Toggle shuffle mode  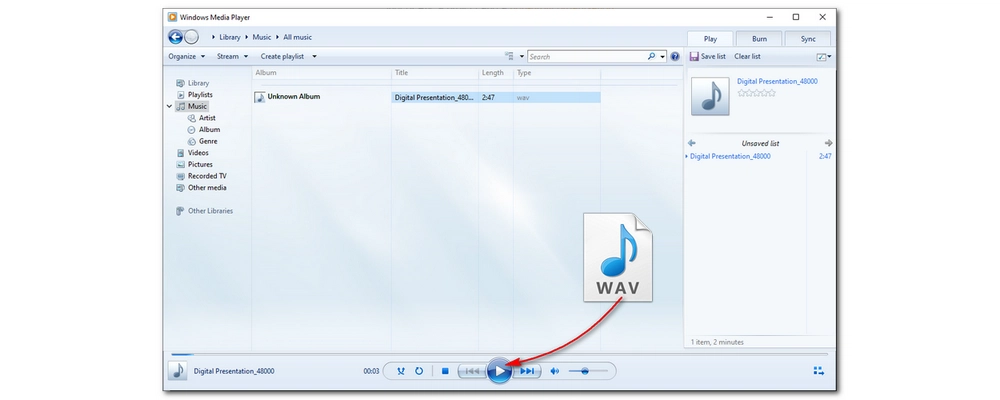point(401,371)
